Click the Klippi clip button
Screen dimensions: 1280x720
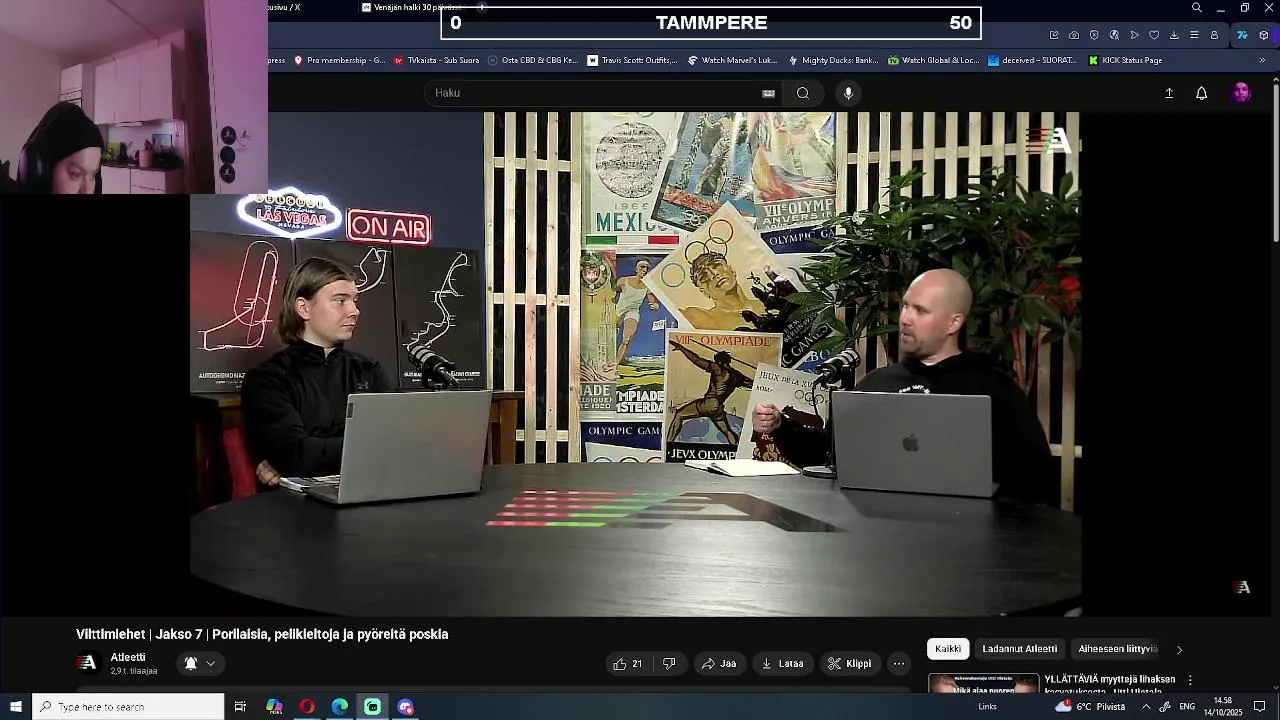(850, 663)
